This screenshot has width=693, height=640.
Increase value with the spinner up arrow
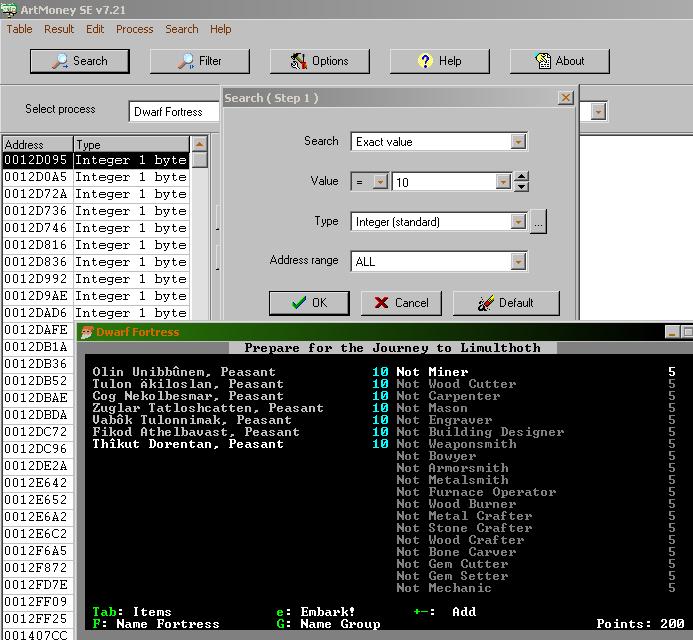tap(522, 176)
